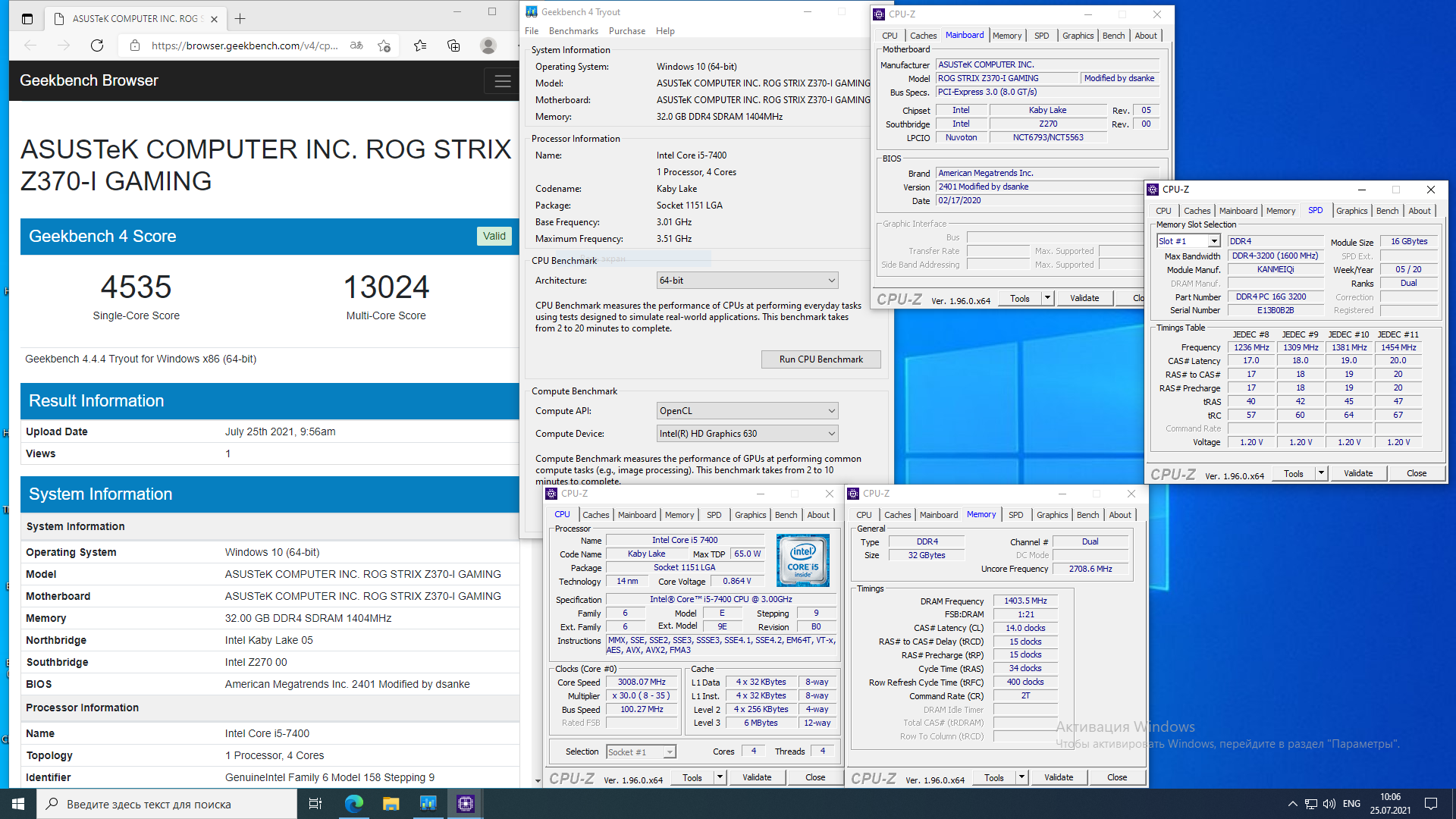This screenshot has width=1456, height=819.
Task: Open the notification center icon
Action: pos(1431,804)
